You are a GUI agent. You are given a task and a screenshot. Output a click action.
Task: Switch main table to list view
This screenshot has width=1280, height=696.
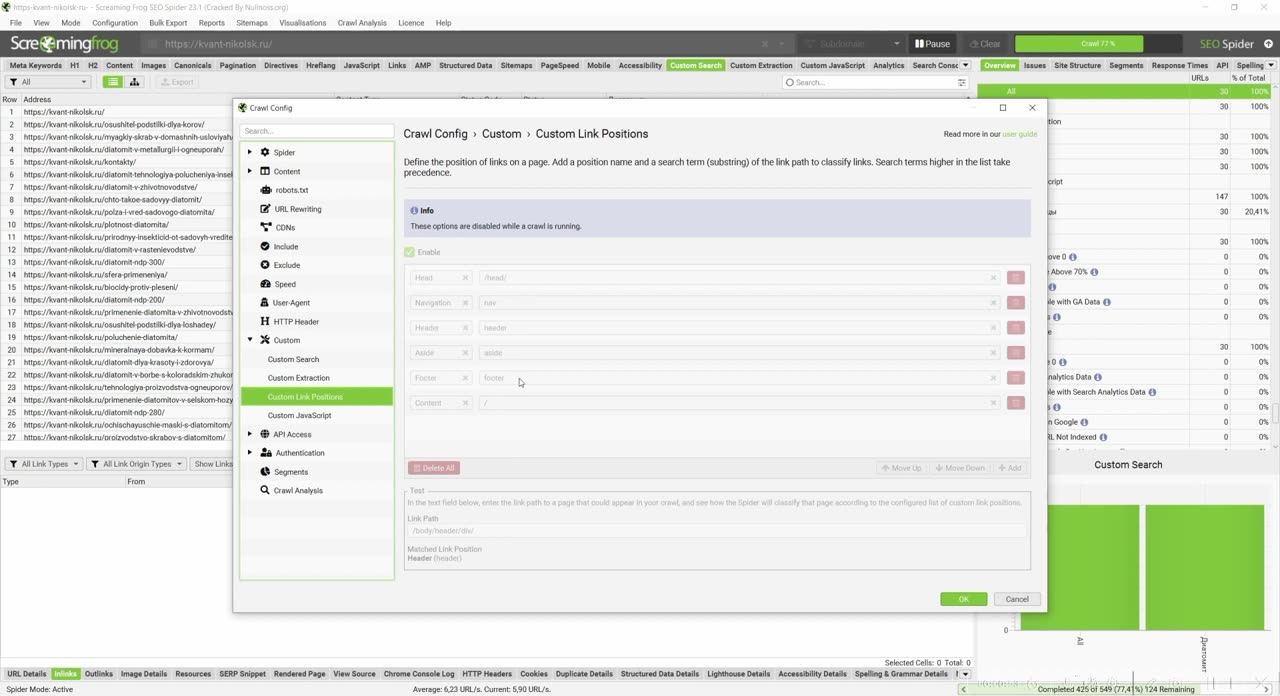(113, 82)
